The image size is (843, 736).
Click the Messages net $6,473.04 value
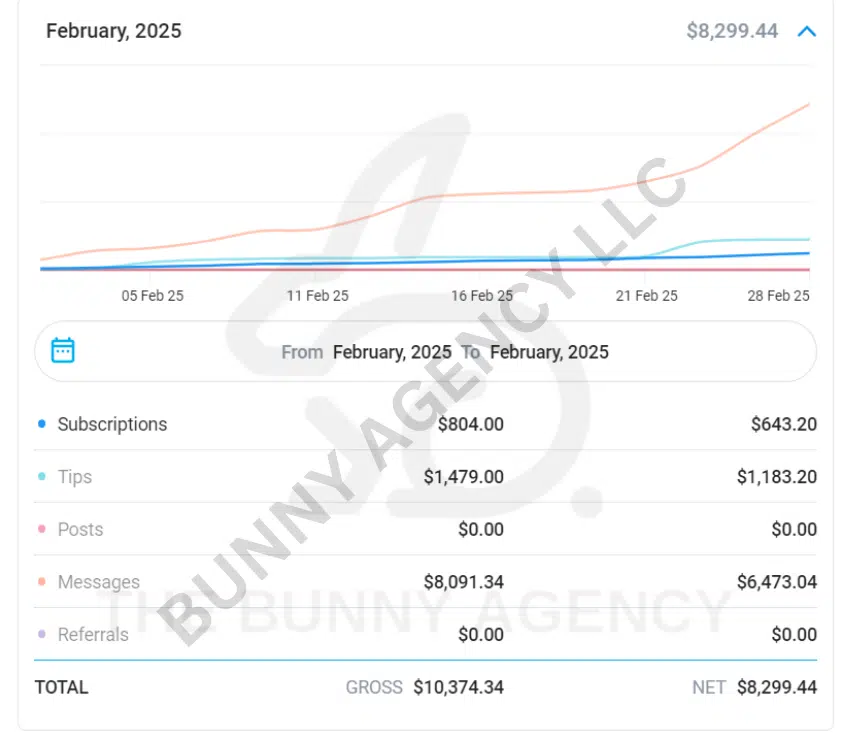(x=777, y=582)
